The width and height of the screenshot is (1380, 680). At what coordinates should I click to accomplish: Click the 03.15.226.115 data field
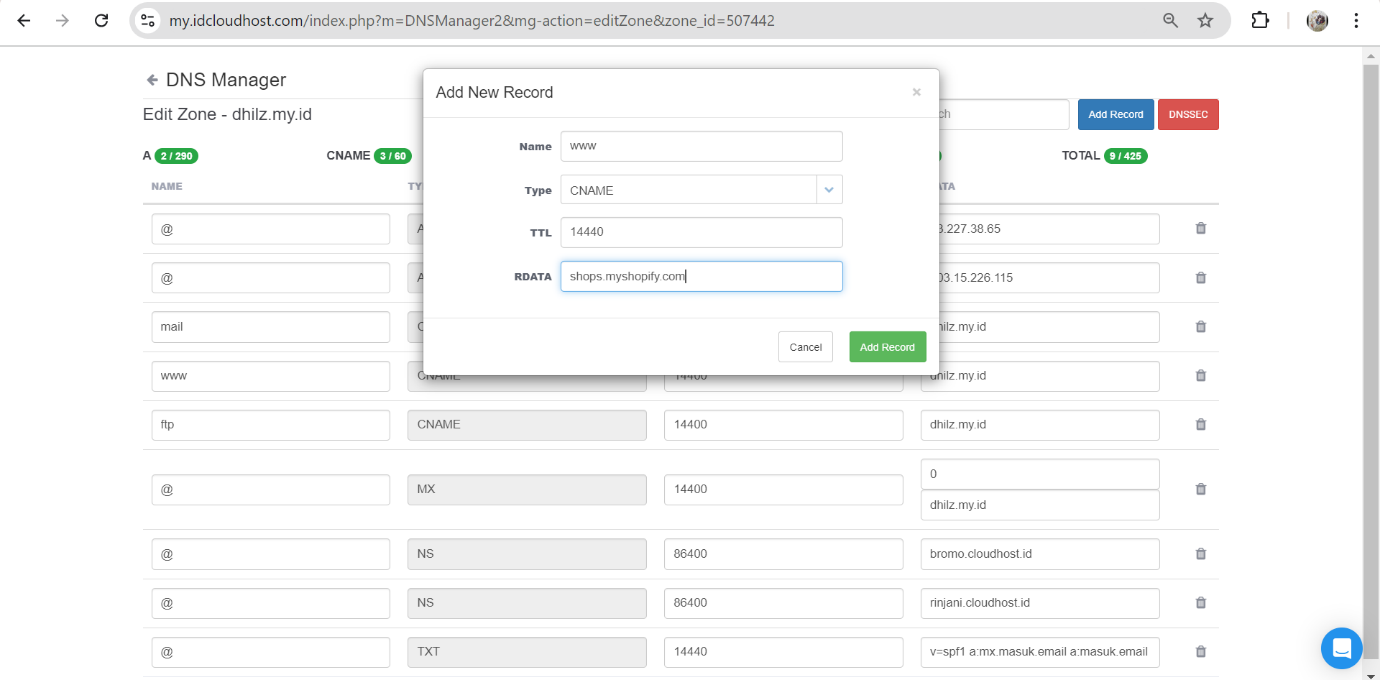coord(1049,277)
